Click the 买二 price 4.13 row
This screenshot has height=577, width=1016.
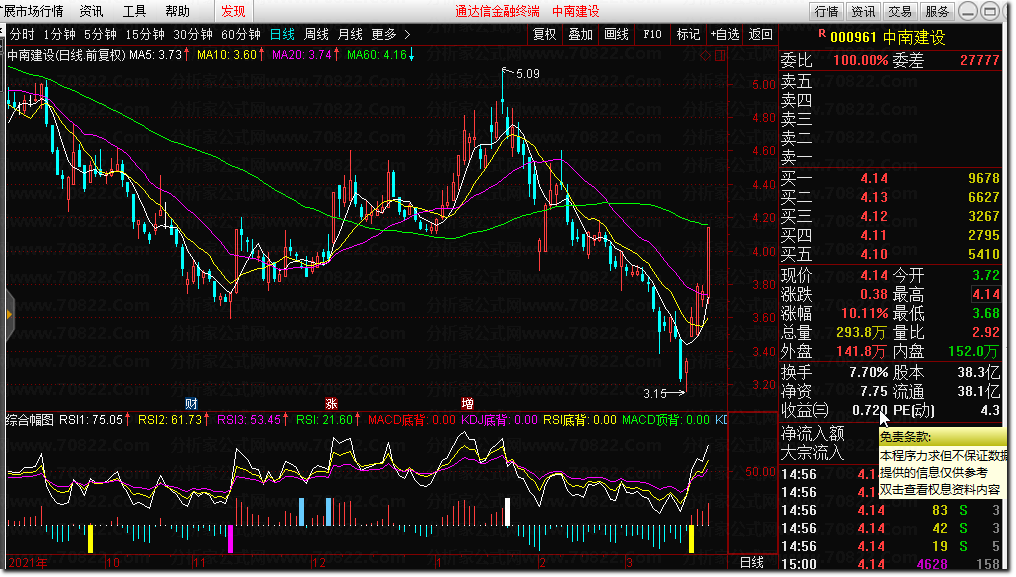coord(890,197)
